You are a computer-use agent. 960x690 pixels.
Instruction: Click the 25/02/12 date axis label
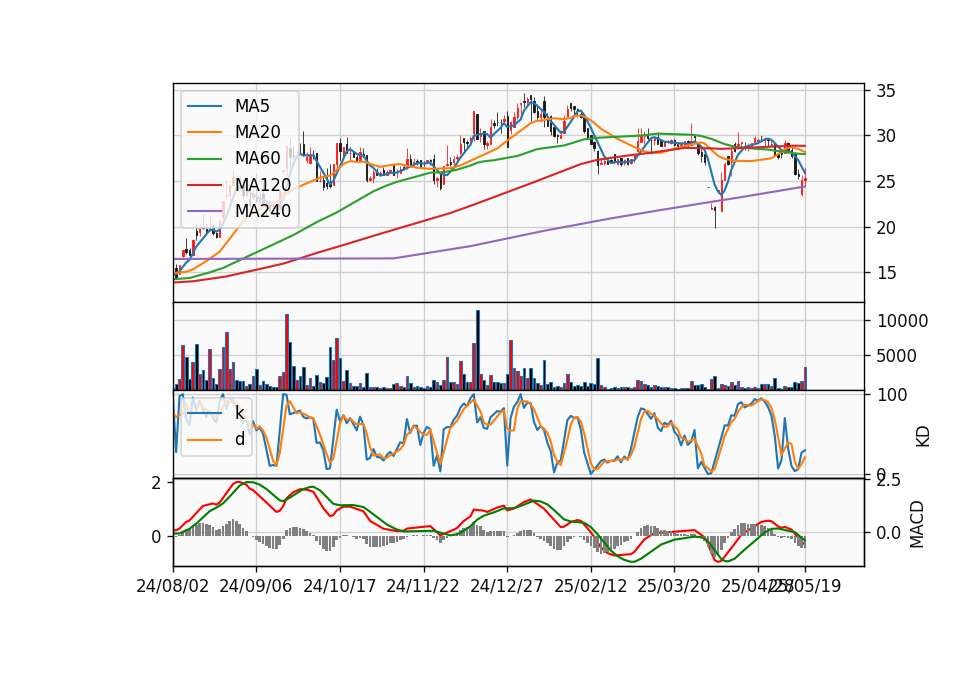[591, 586]
